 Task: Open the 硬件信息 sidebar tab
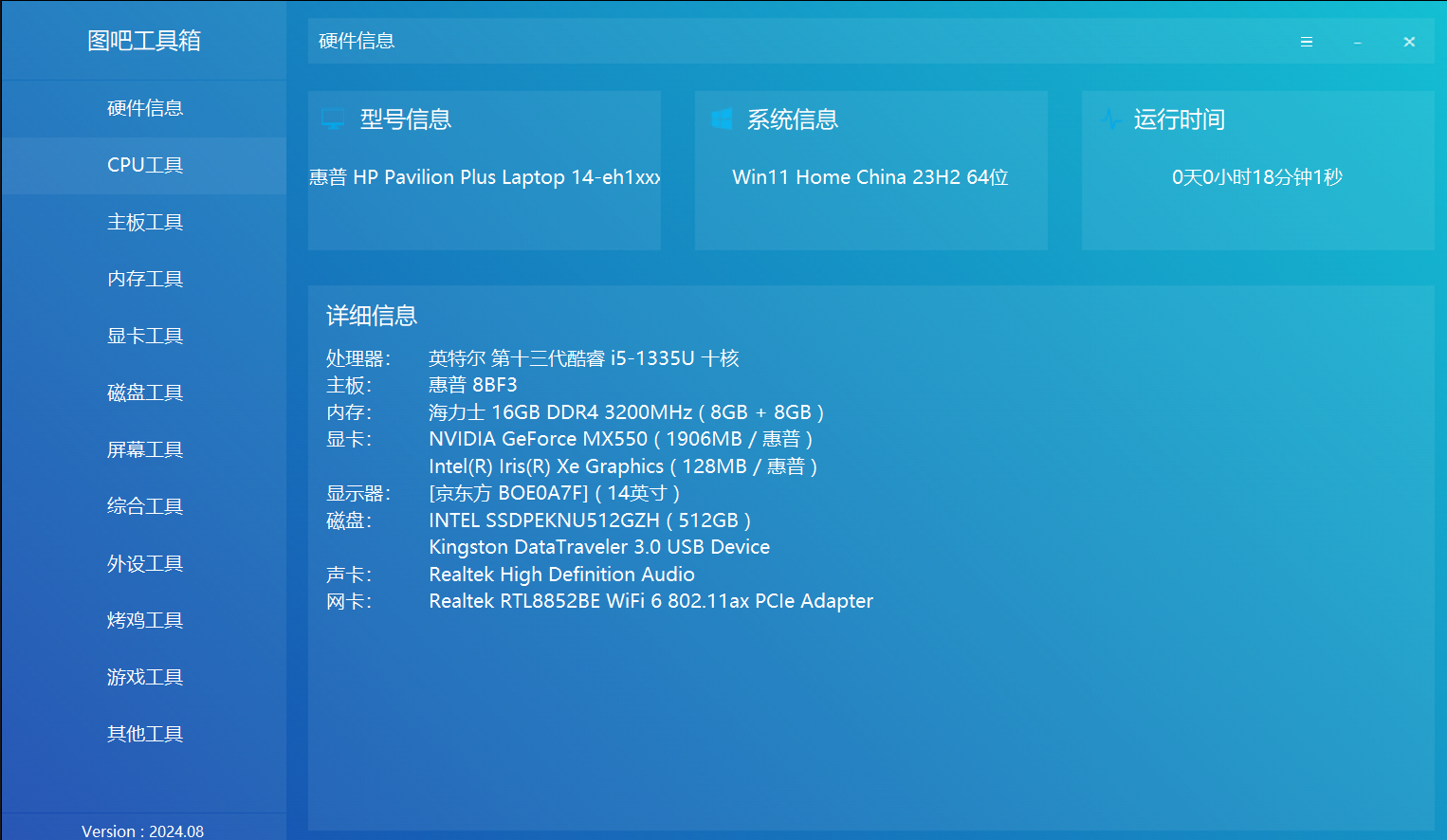click(144, 108)
